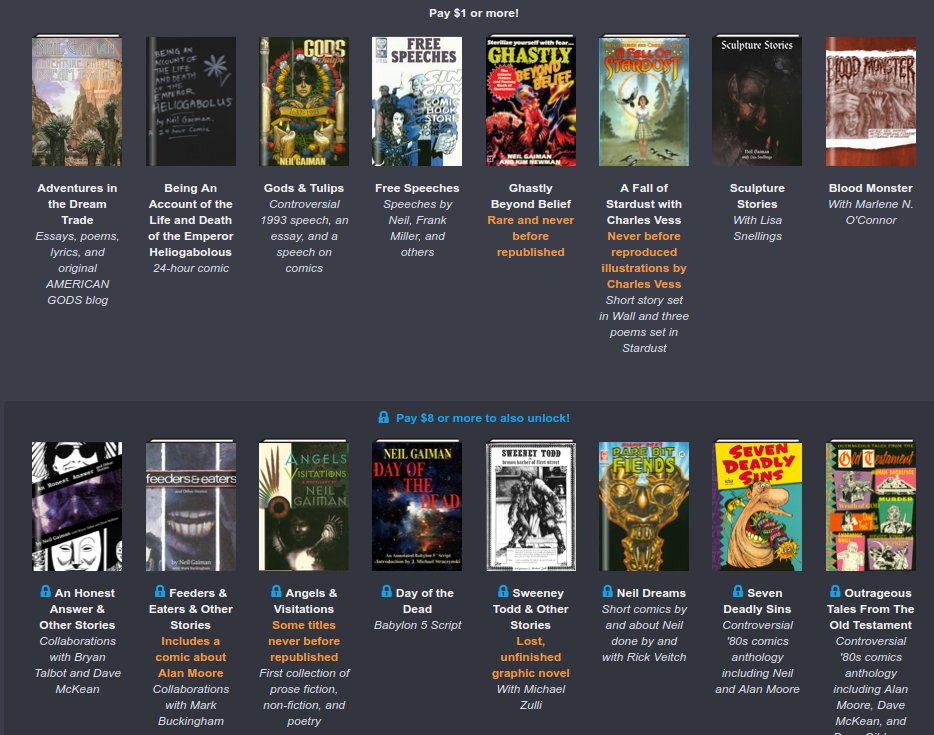The width and height of the screenshot is (934, 735).
Task: Click 'With Michael Zulli' description
Action: click(531, 697)
